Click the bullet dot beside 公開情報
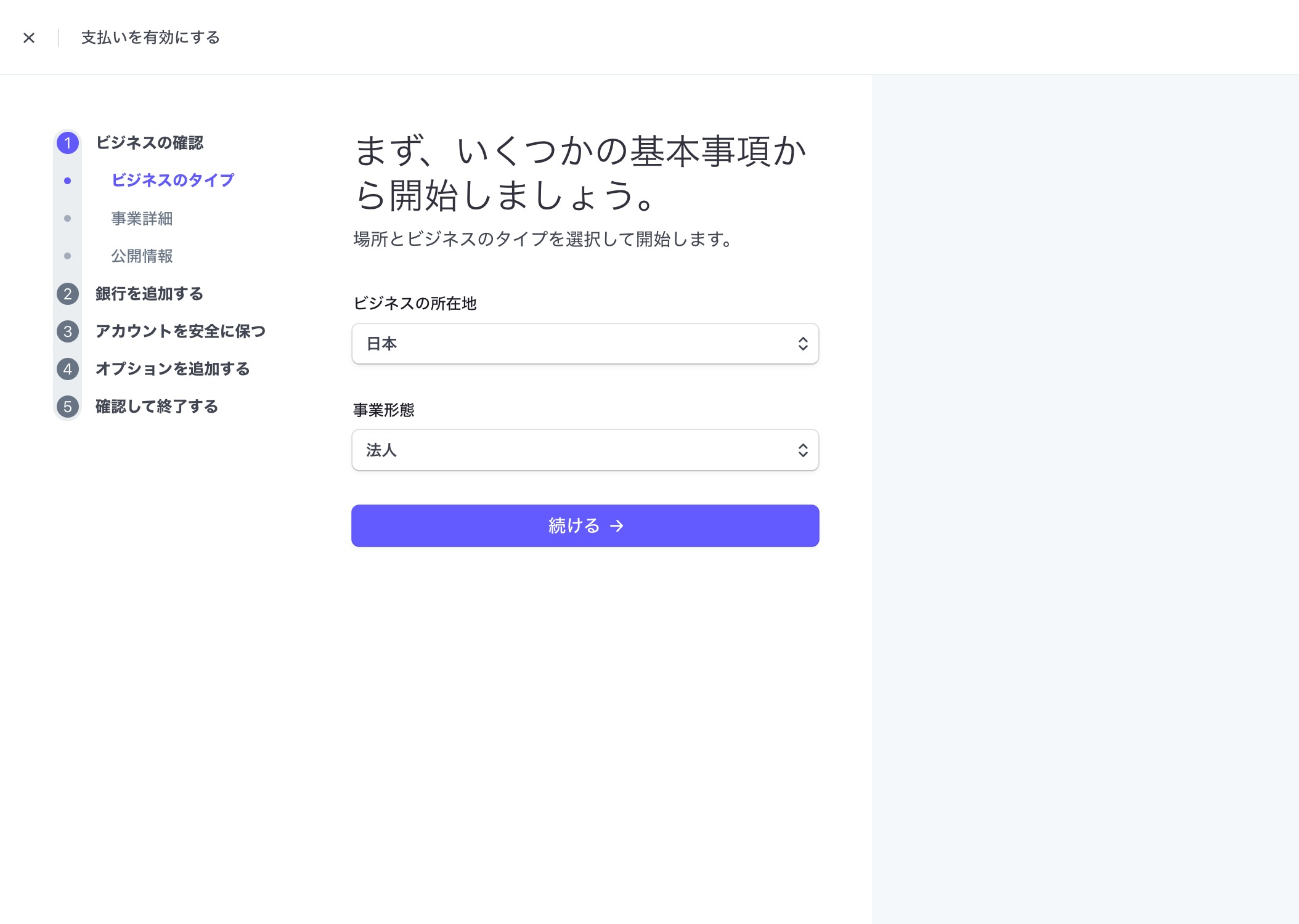This screenshot has width=1299, height=924. pos(68,256)
